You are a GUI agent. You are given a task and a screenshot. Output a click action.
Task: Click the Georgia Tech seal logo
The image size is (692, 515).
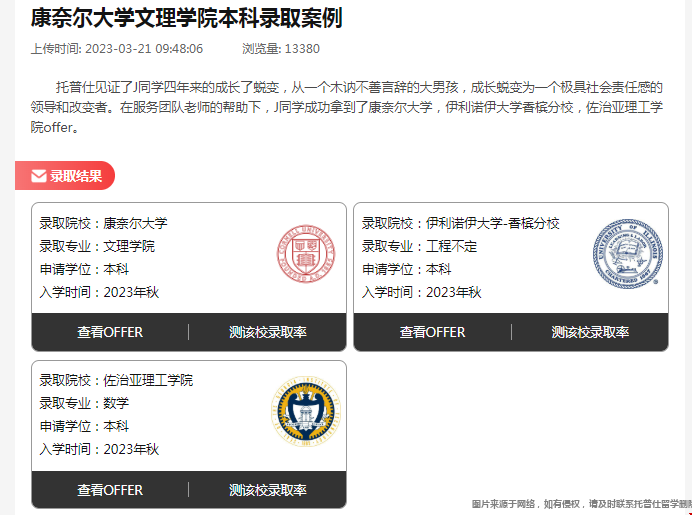pyautogui.click(x=306, y=411)
